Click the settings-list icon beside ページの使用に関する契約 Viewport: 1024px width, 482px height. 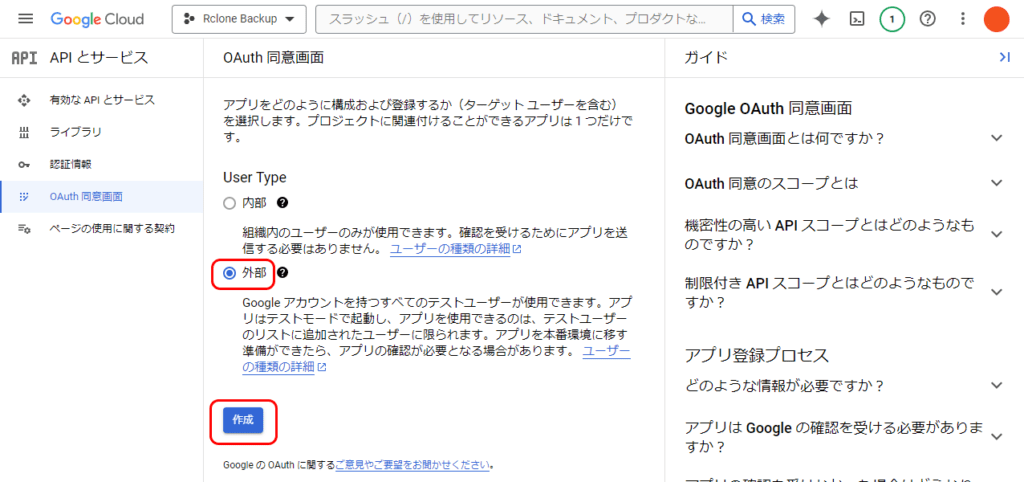coord(24,229)
